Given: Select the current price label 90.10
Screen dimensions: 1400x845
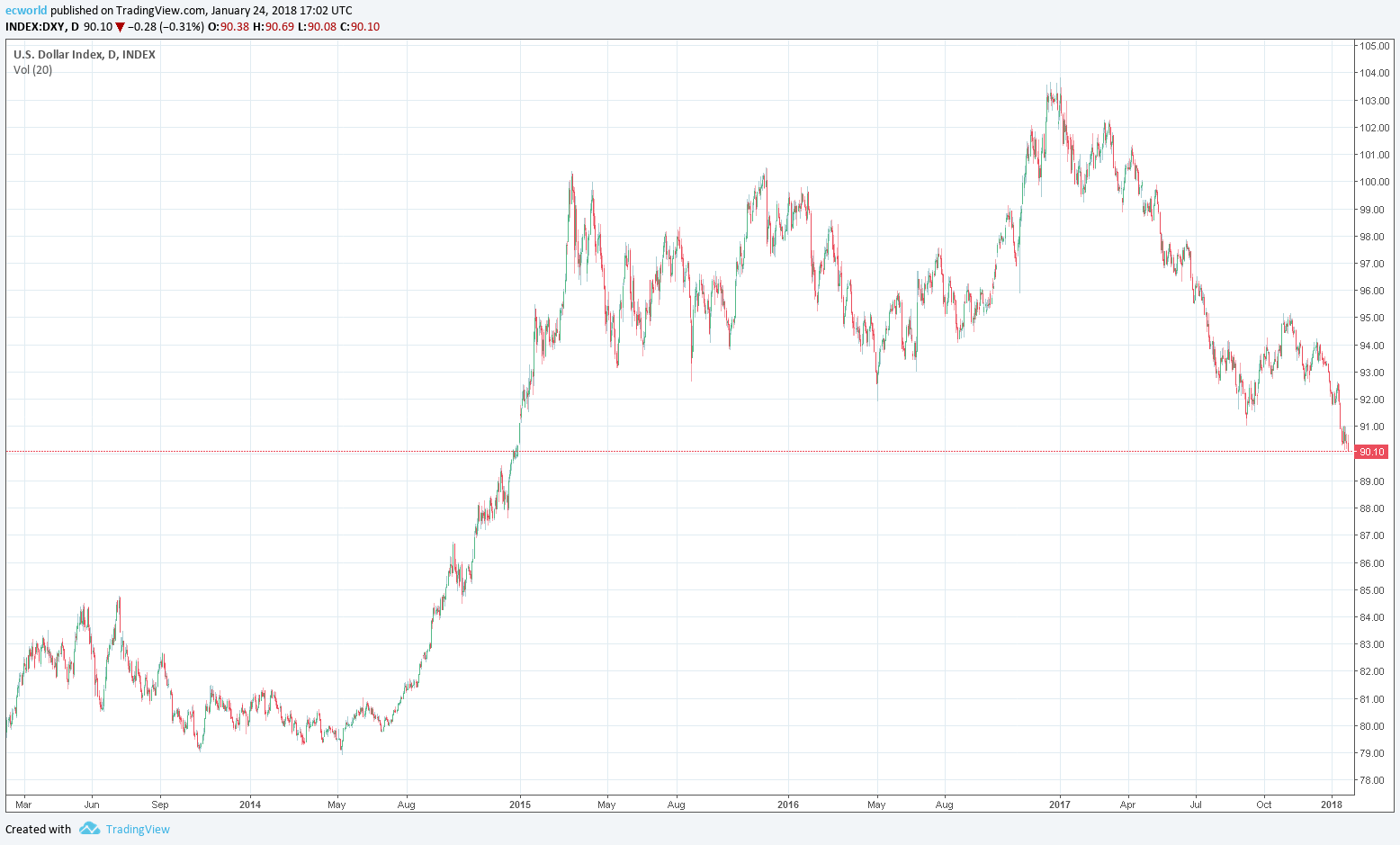Looking at the screenshot, I should (1372, 452).
